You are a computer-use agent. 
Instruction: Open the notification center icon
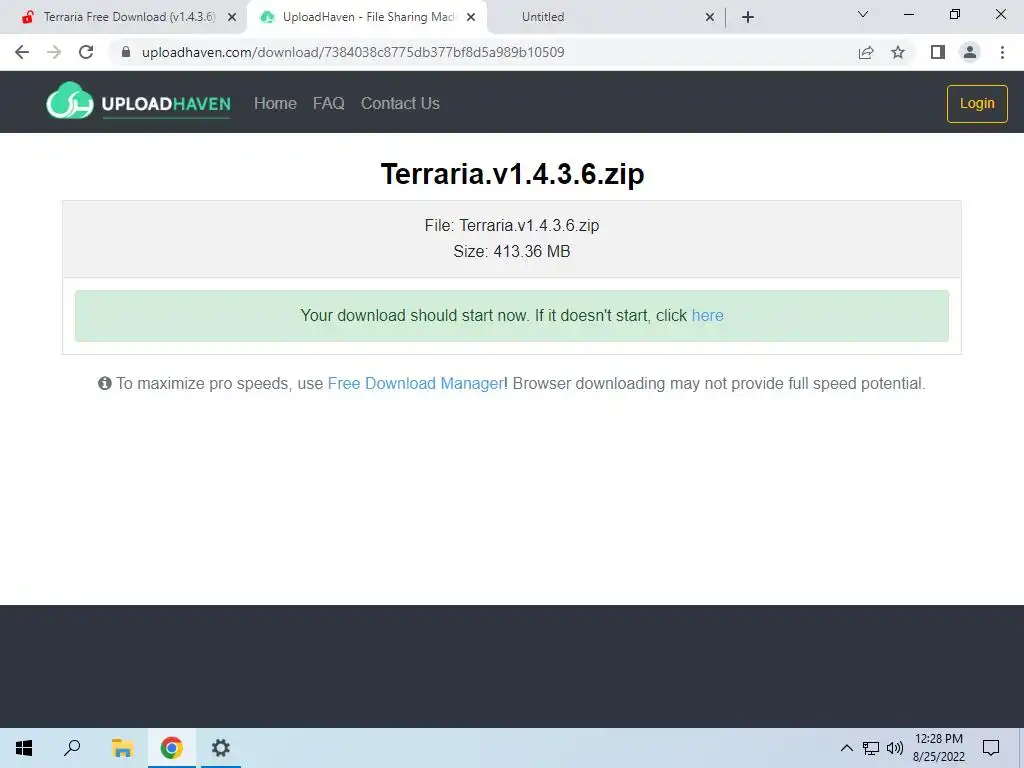tap(991, 748)
